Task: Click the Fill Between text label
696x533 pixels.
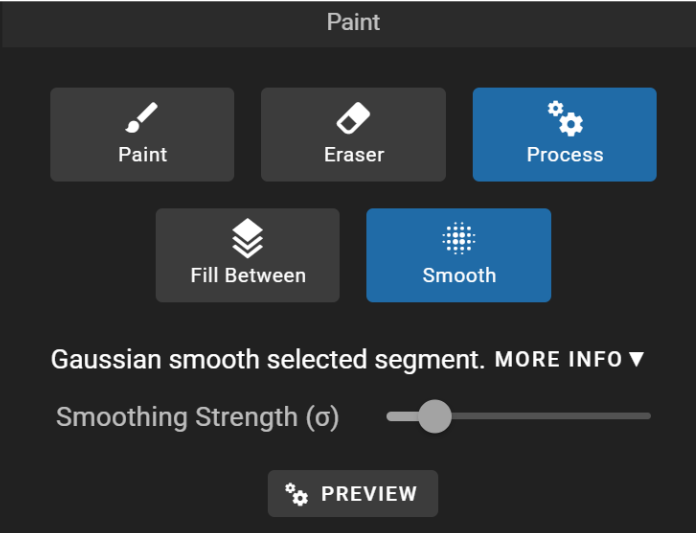Action: tap(248, 276)
